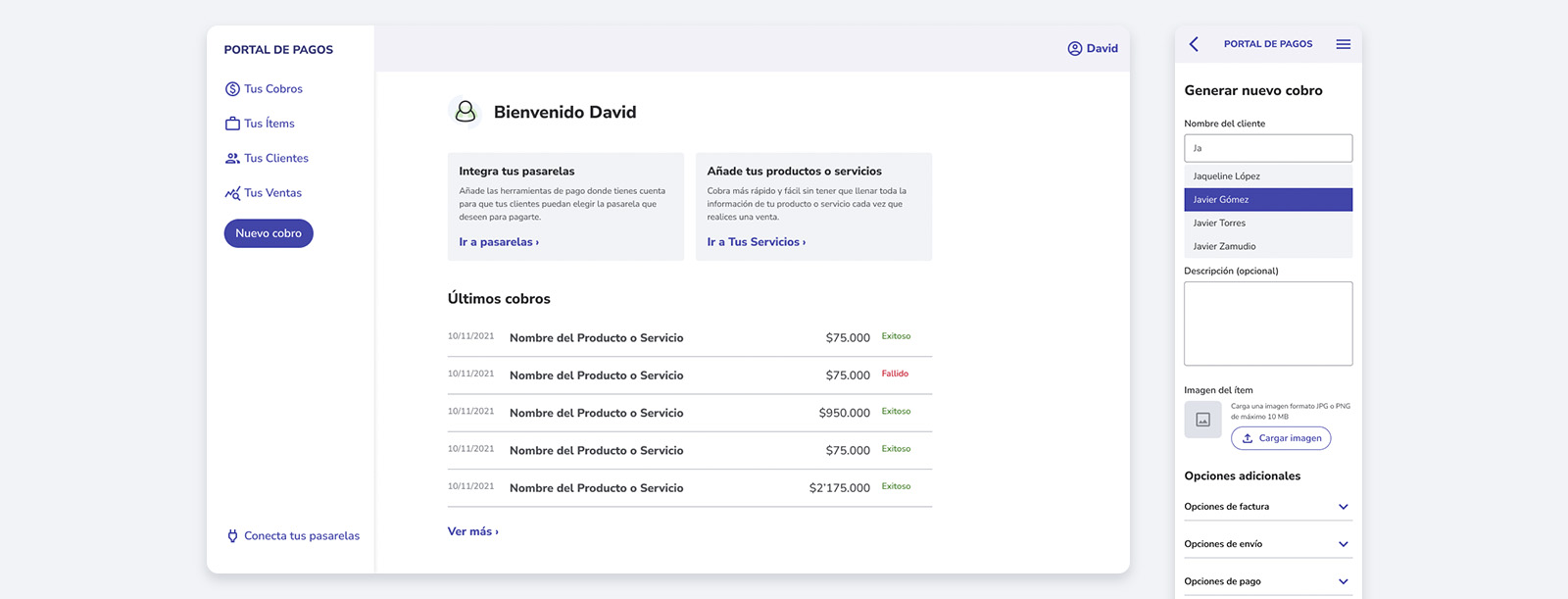Choose Jaqueline López from the client list
1568x599 pixels.
1267,176
